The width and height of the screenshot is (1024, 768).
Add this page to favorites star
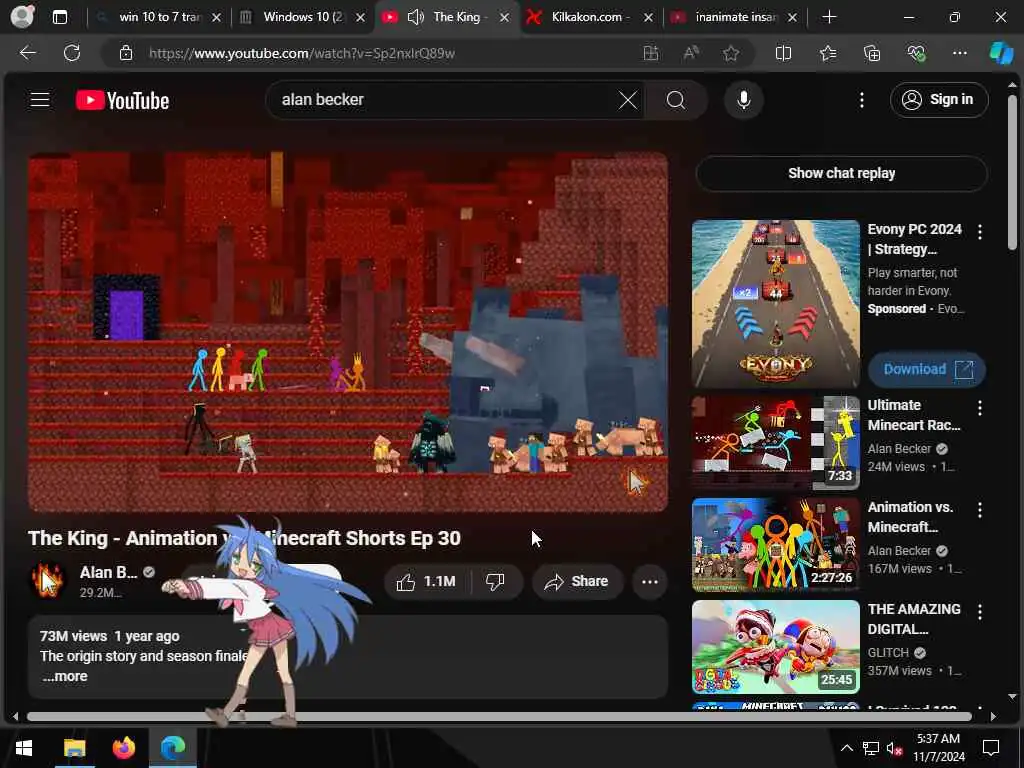coord(730,54)
